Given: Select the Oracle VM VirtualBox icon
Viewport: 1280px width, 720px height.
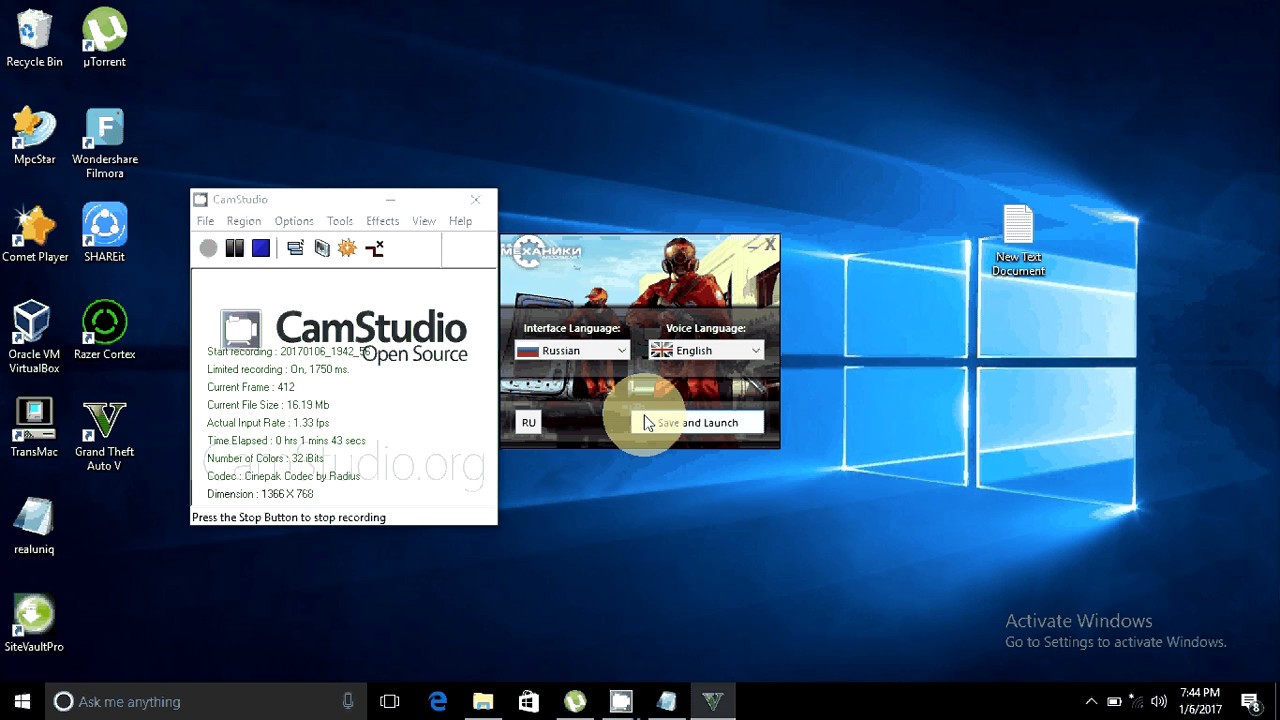Looking at the screenshot, I should [x=34, y=338].
